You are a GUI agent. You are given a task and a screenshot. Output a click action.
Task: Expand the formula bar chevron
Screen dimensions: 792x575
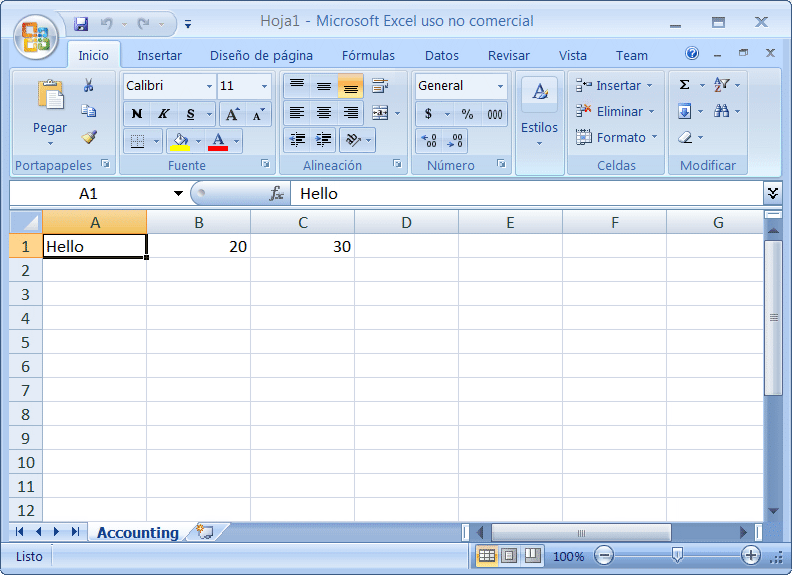click(x=773, y=193)
